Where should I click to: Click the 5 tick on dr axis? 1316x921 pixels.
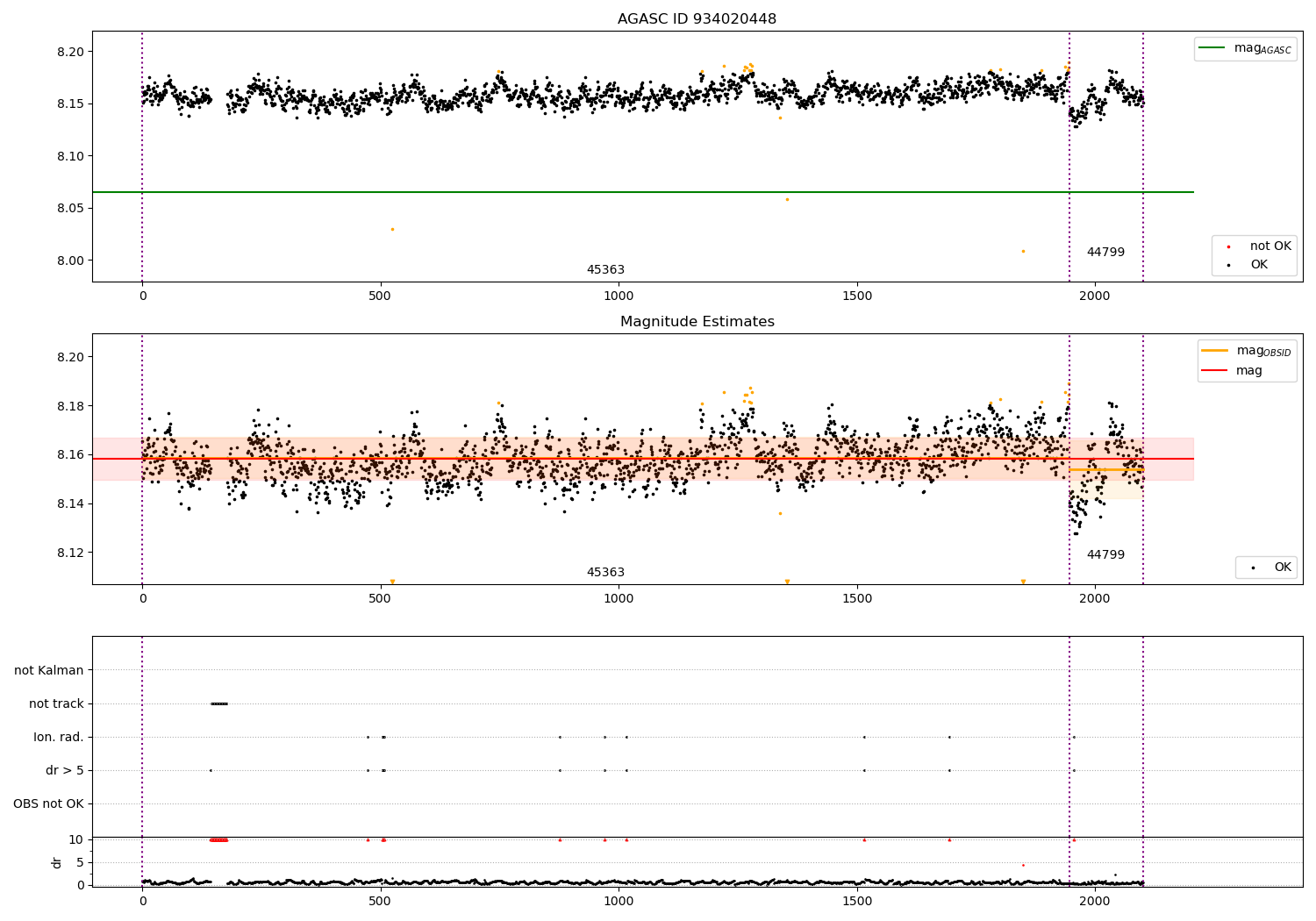[81, 862]
